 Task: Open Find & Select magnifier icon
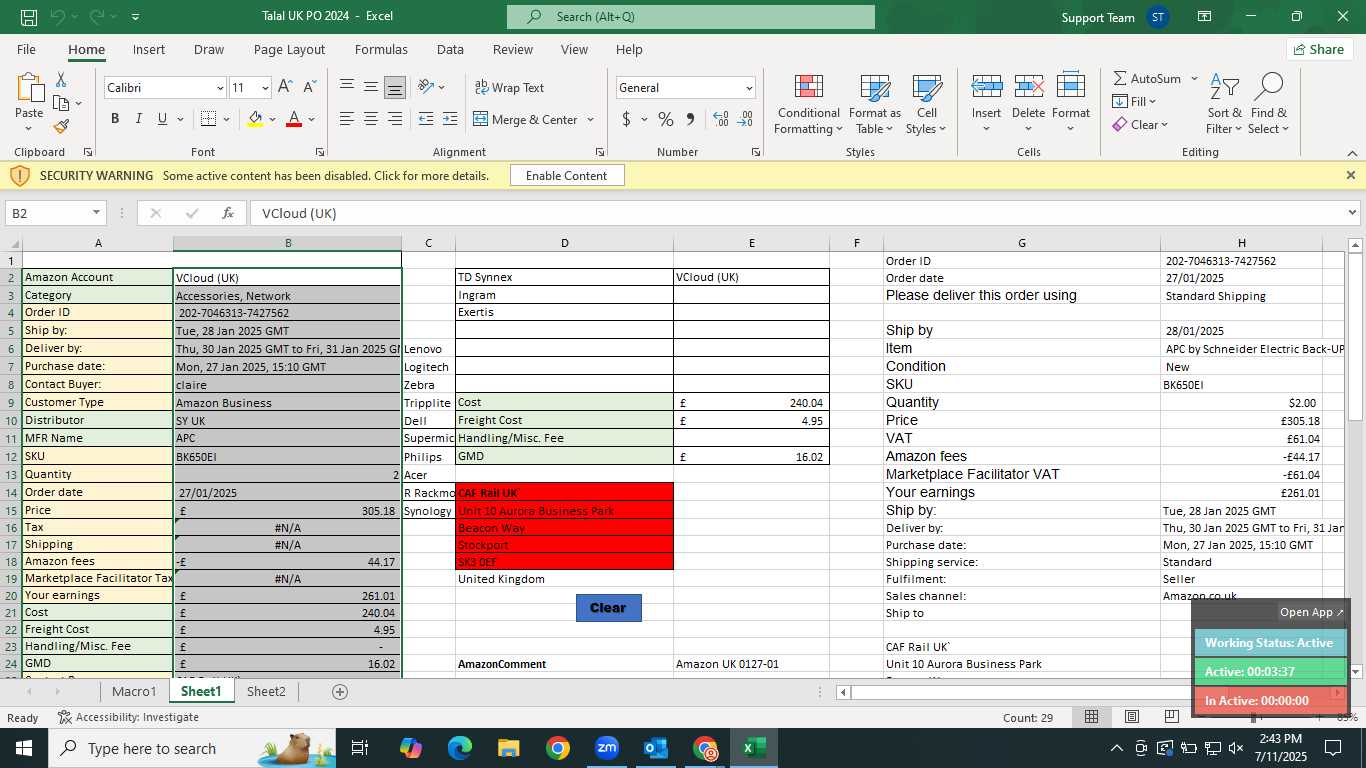[1268, 88]
